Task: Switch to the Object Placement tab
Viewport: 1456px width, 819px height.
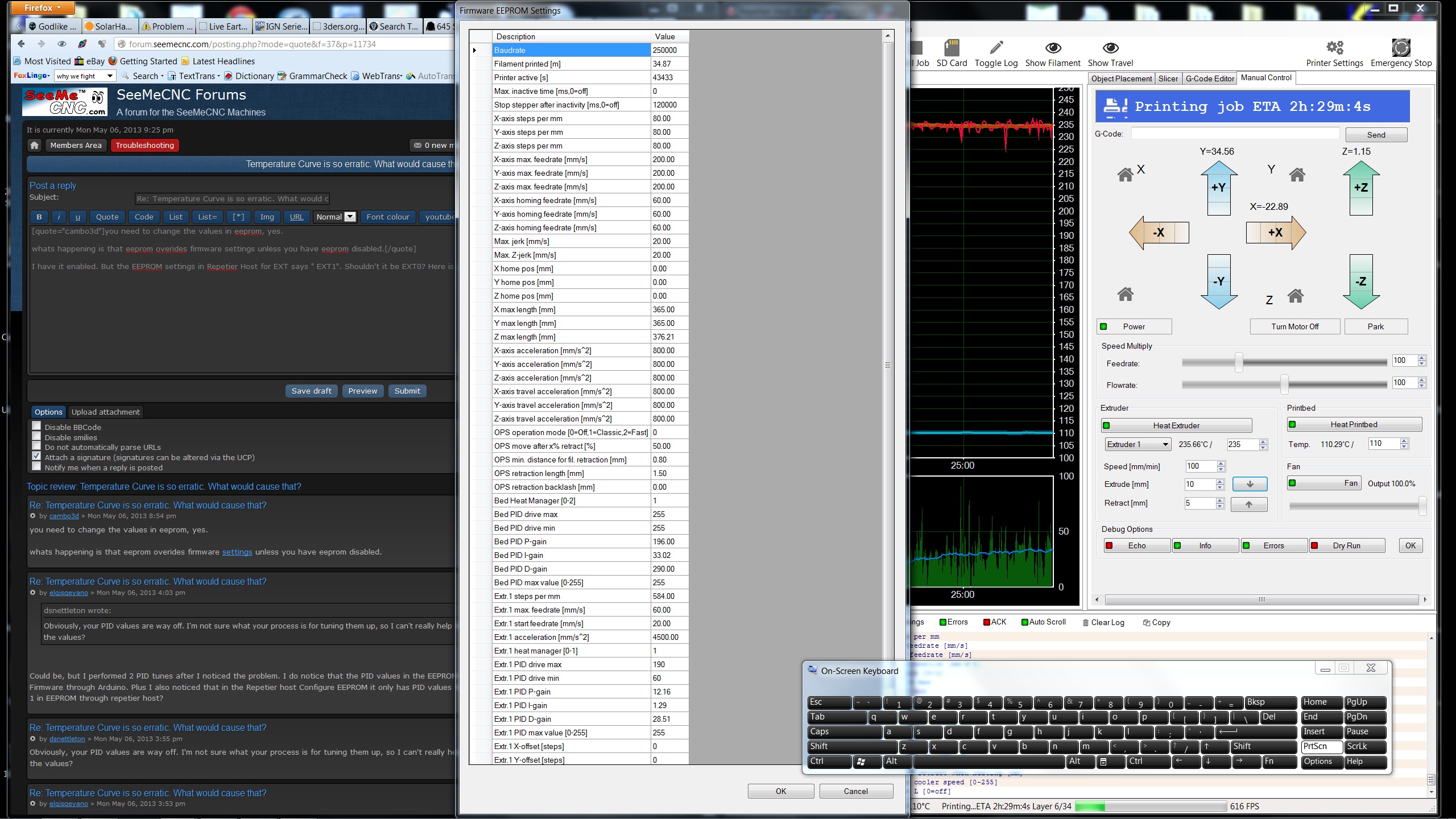Action: click(x=1121, y=78)
